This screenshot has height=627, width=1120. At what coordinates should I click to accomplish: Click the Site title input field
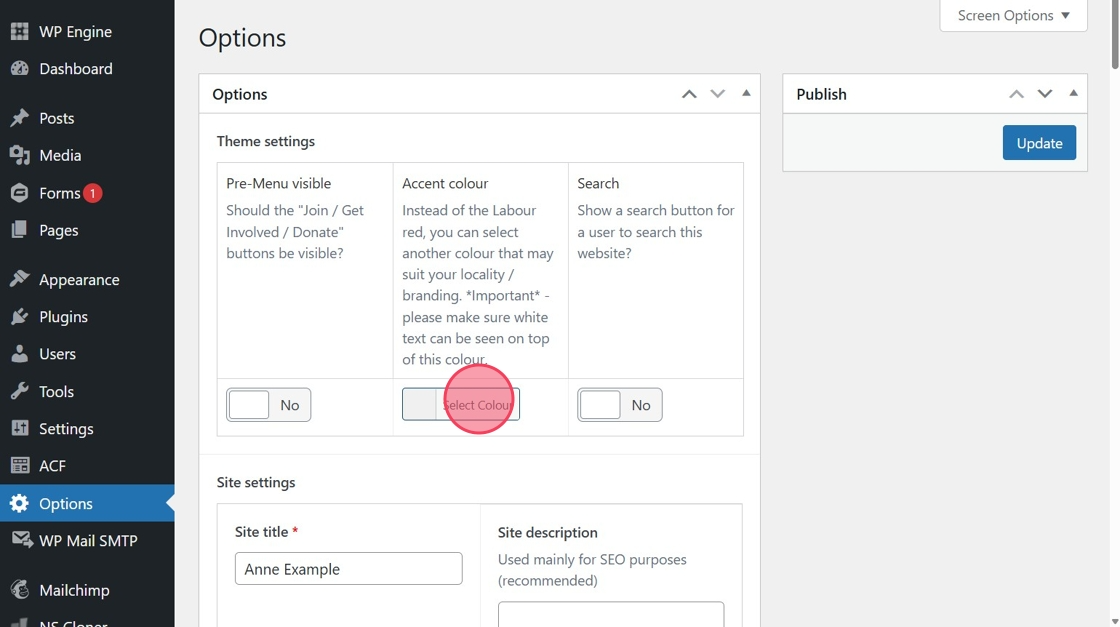coord(348,569)
